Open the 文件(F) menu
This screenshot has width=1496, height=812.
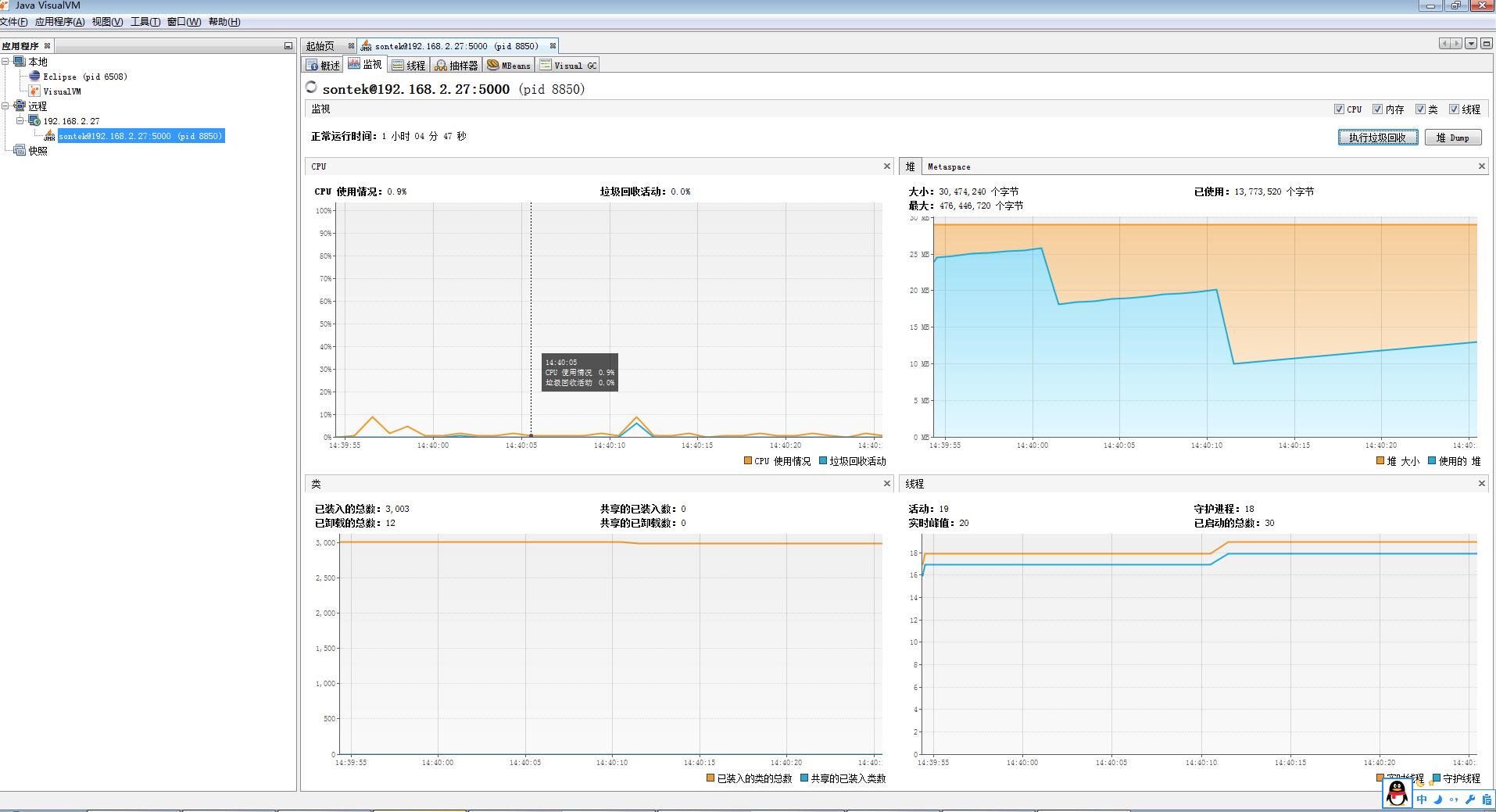14,22
